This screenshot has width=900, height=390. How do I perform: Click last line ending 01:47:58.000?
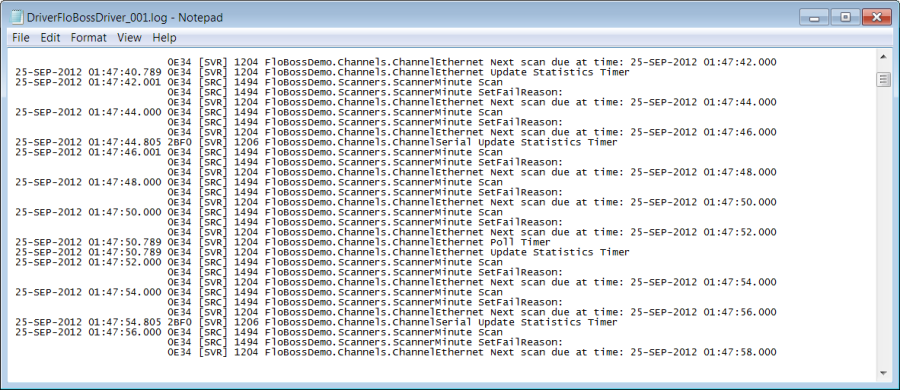(471, 352)
